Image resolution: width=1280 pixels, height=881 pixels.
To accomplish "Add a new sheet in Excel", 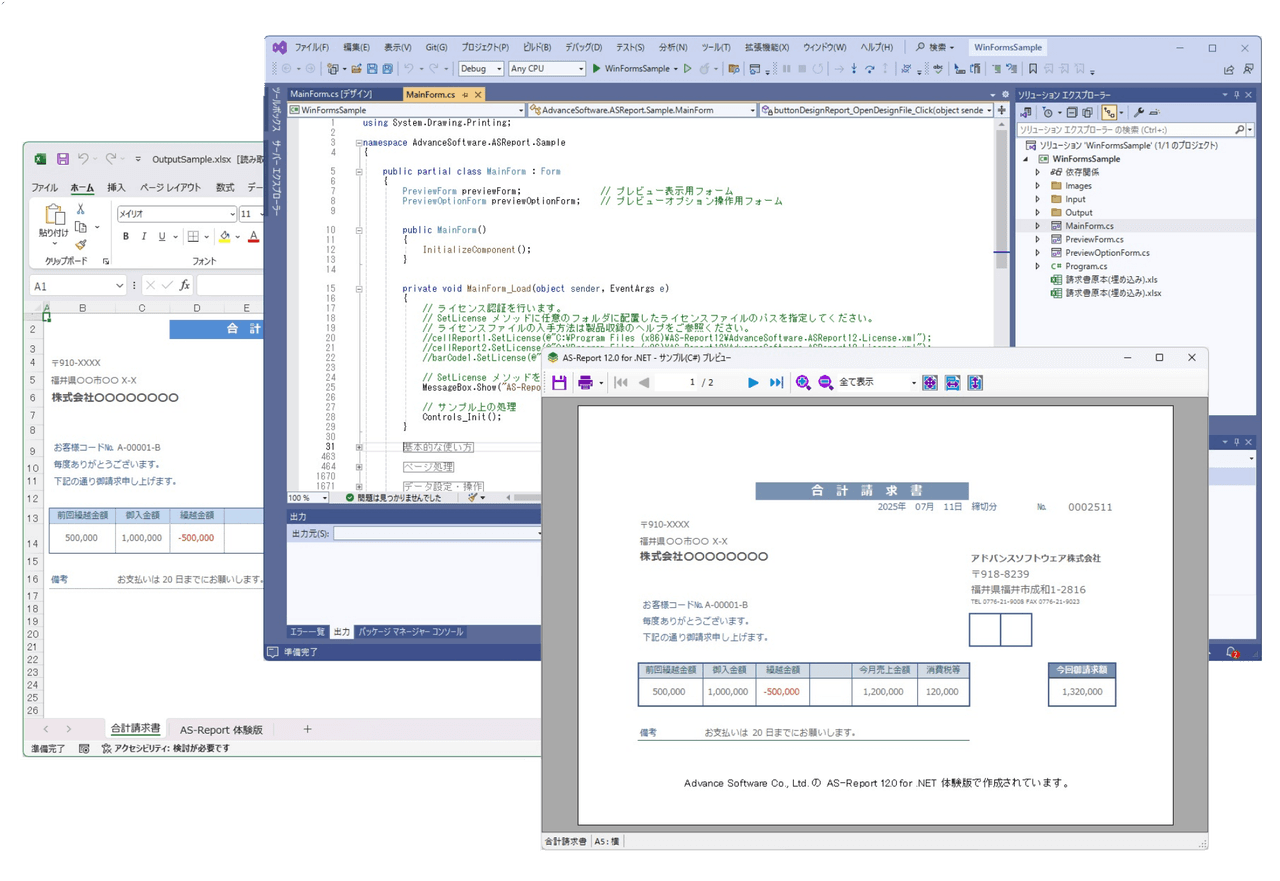I will [x=308, y=730].
